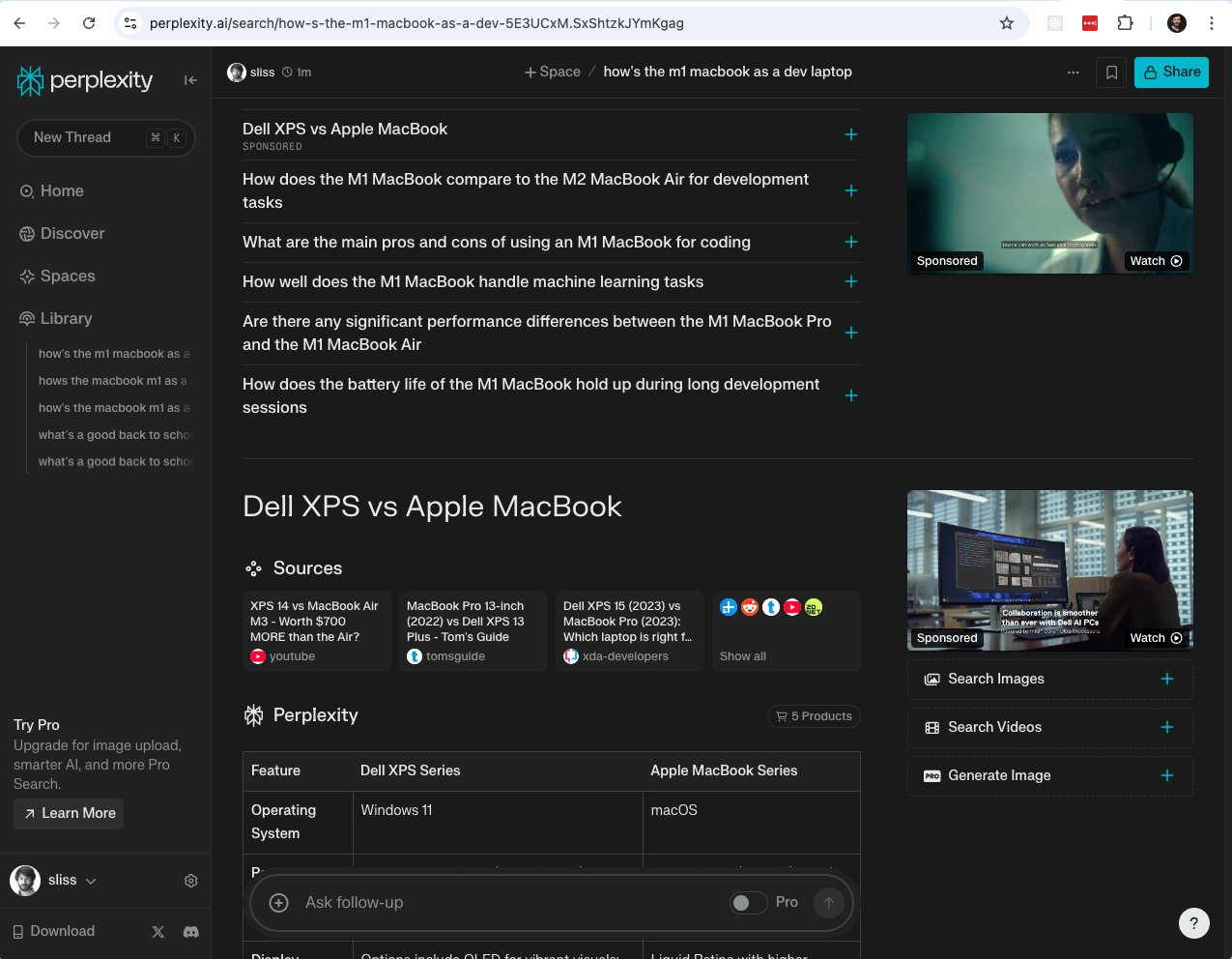
Task: Click the Learn More button for Pro
Action: point(69,814)
